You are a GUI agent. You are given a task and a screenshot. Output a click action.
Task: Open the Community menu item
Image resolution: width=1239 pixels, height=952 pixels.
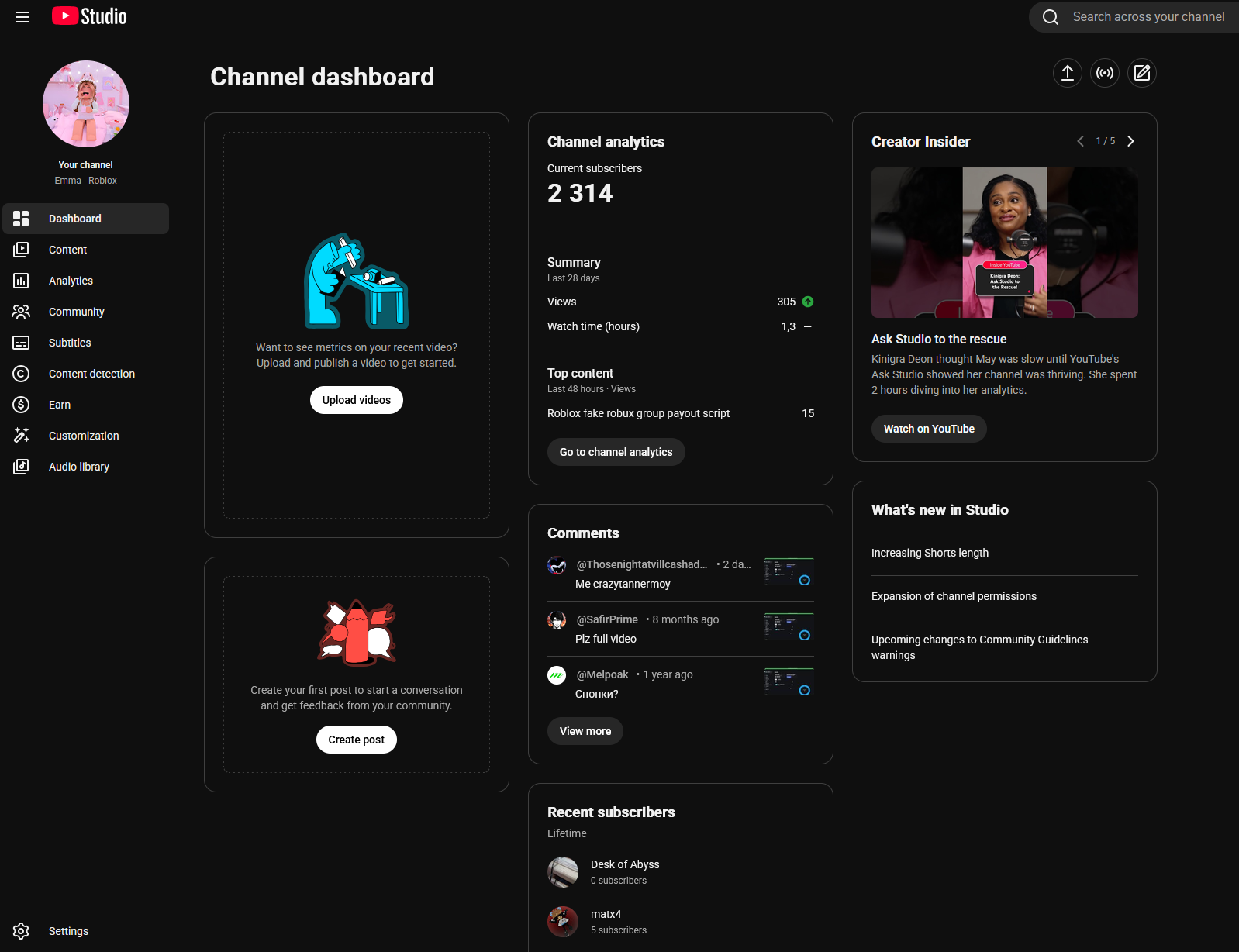pos(86,312)
